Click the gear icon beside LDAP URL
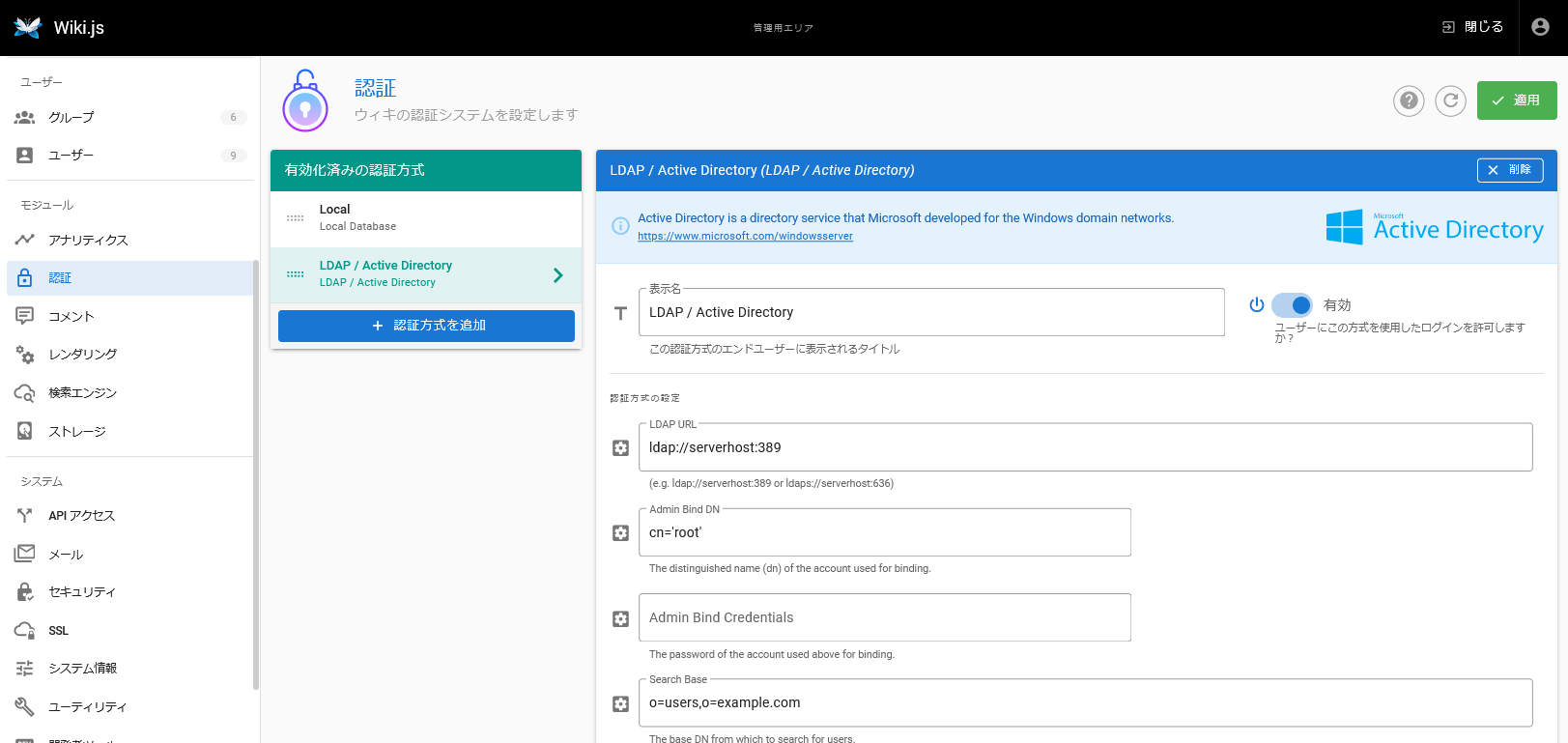Screen dimensions: 1568x743 tap(621, 448)
